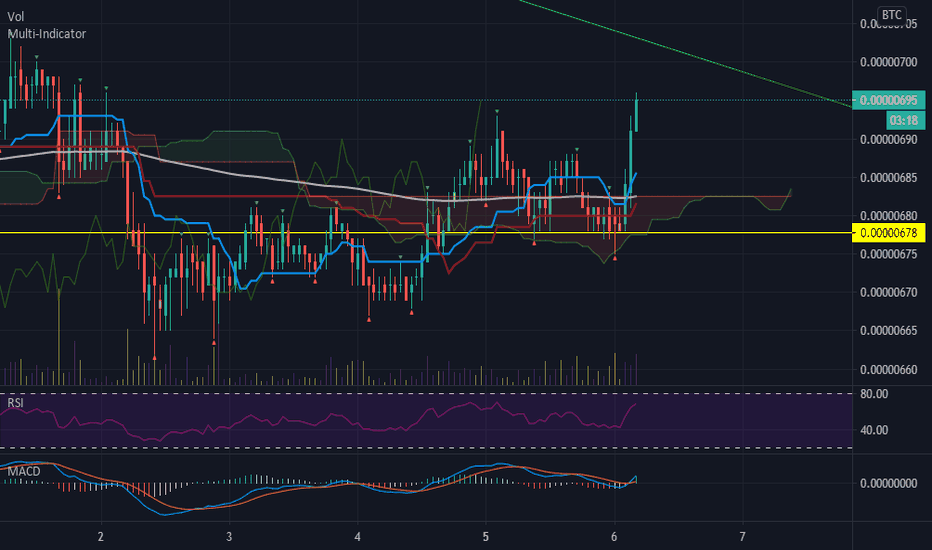Select the green descending trend line

685,54
